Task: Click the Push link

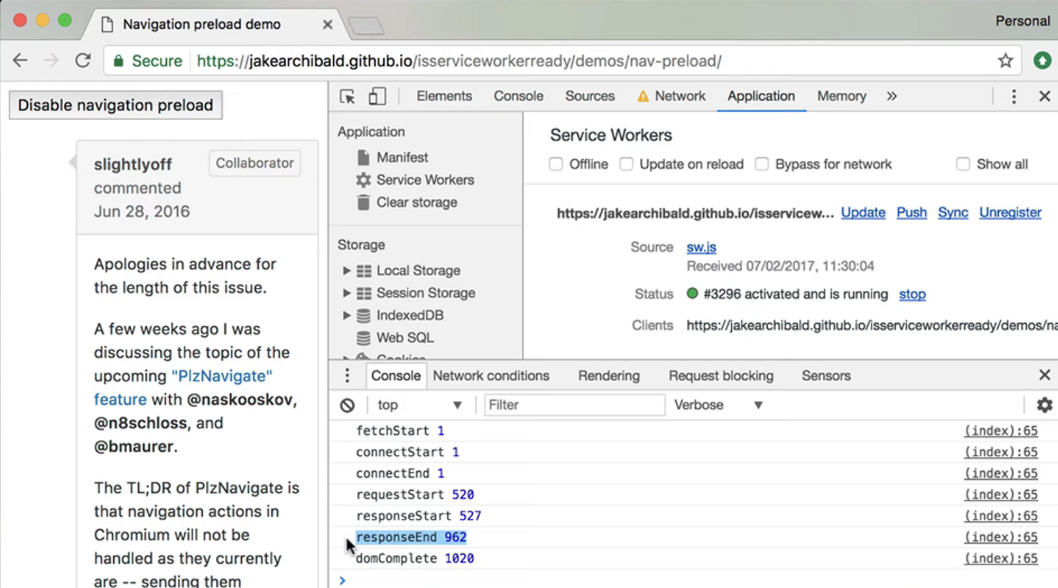Action: (x=912, y=213)
